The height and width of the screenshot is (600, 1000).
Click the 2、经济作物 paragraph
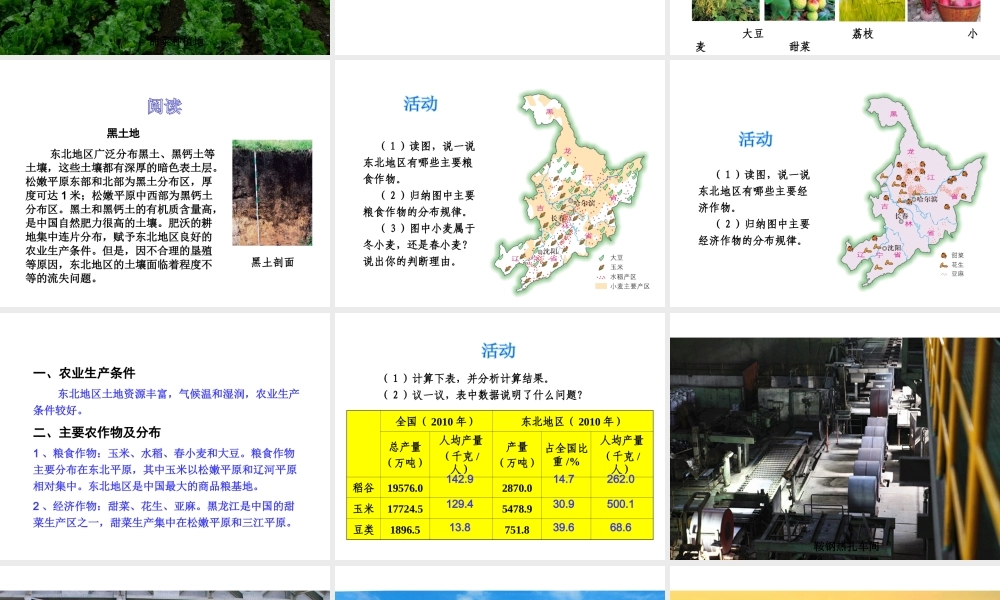click(x=165, y=514)
